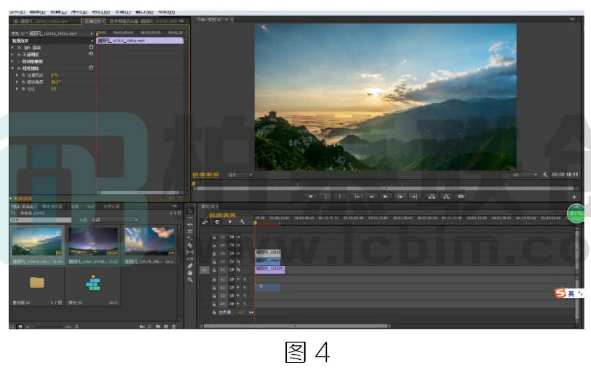The width and height of the screenshot is (591, 374).
Task: Select the Pen tool in the tools panel
Action: click(190, 266)
